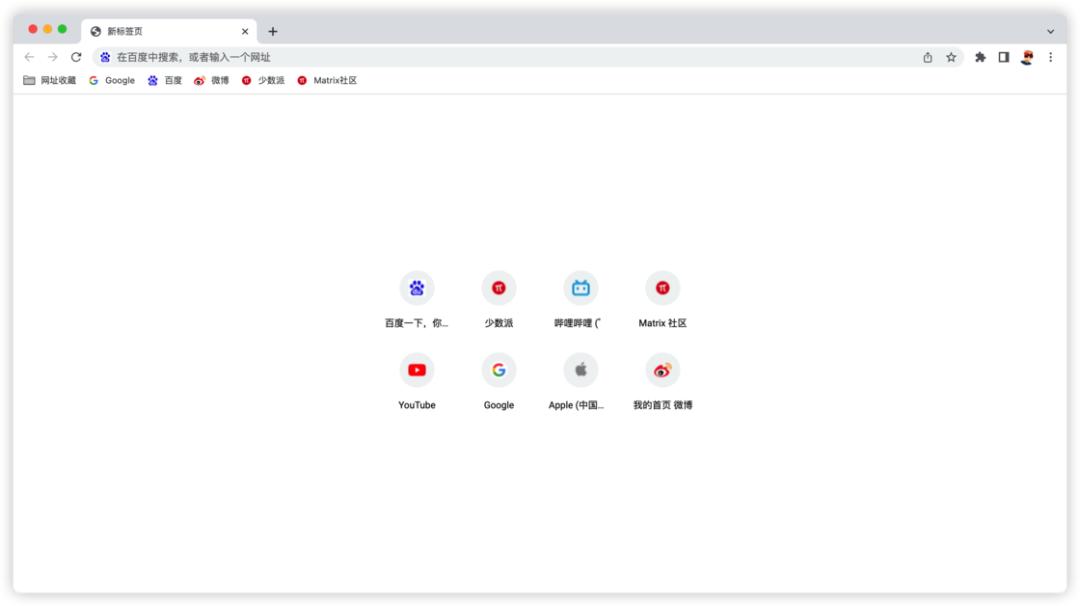Image resolution: width=1080 pixels, height=606 pixels.
Task: Maximize the Chrome window with green button
Action: [x=62, y=29]
